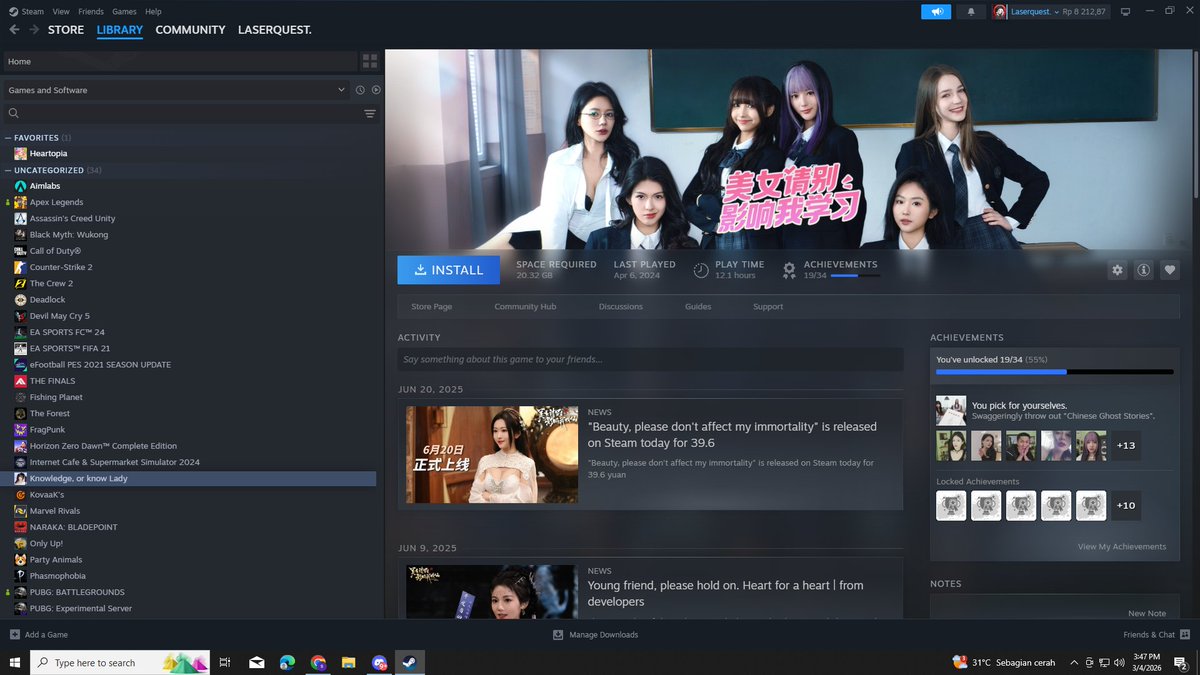The height and width of the screenshot is (675, 1200).
Task: Open the Mail app in taskbar
Action: point(257,662)
